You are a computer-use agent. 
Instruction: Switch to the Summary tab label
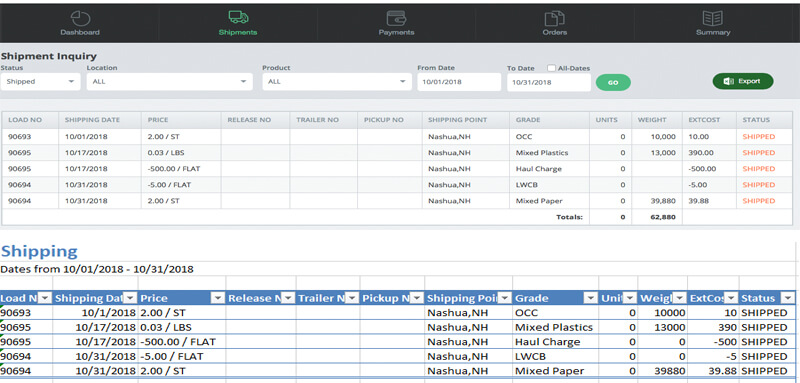pyautogui.click(x=713, y=32)
